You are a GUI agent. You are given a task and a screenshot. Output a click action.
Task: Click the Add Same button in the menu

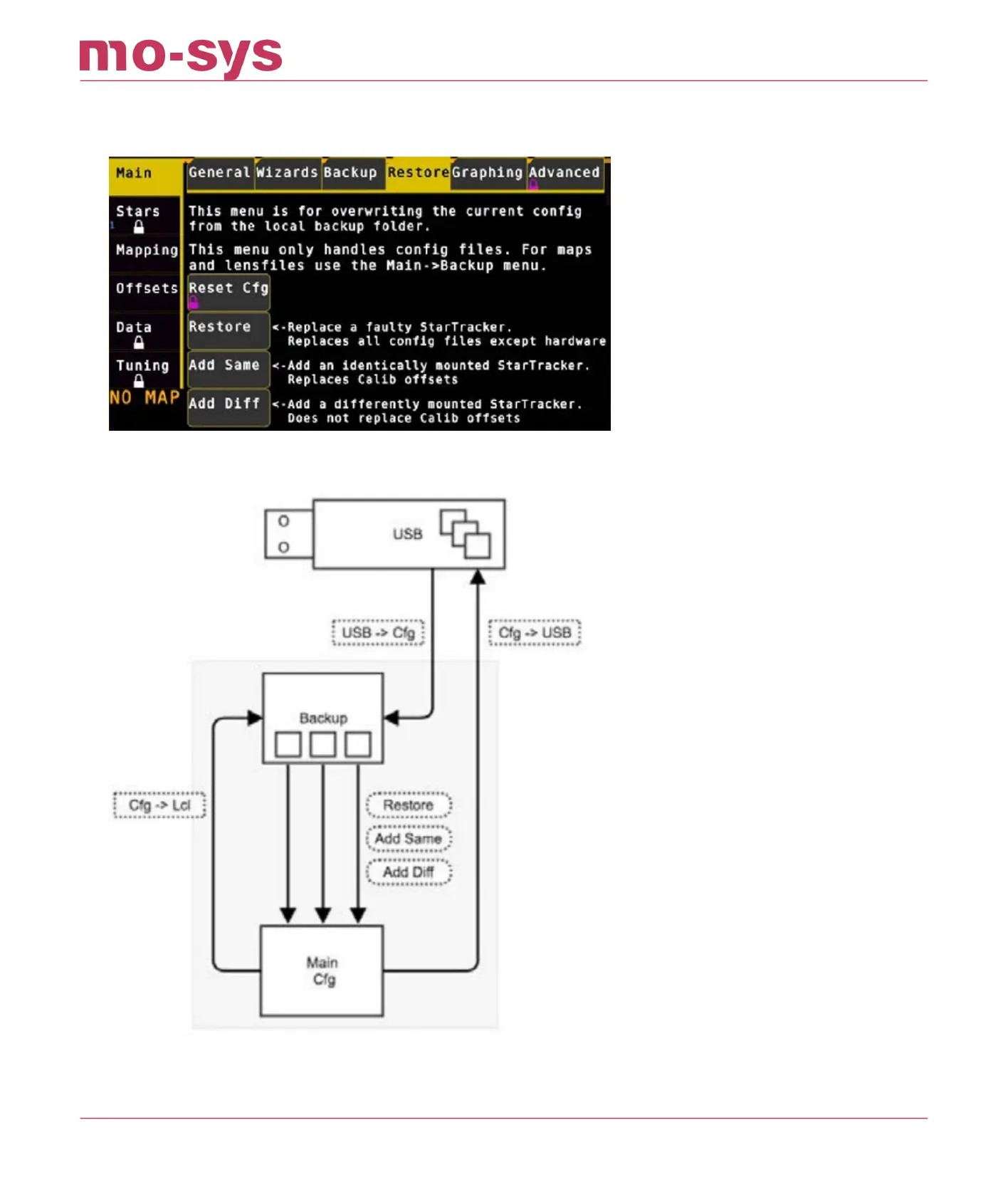click(x=229, y=370)
